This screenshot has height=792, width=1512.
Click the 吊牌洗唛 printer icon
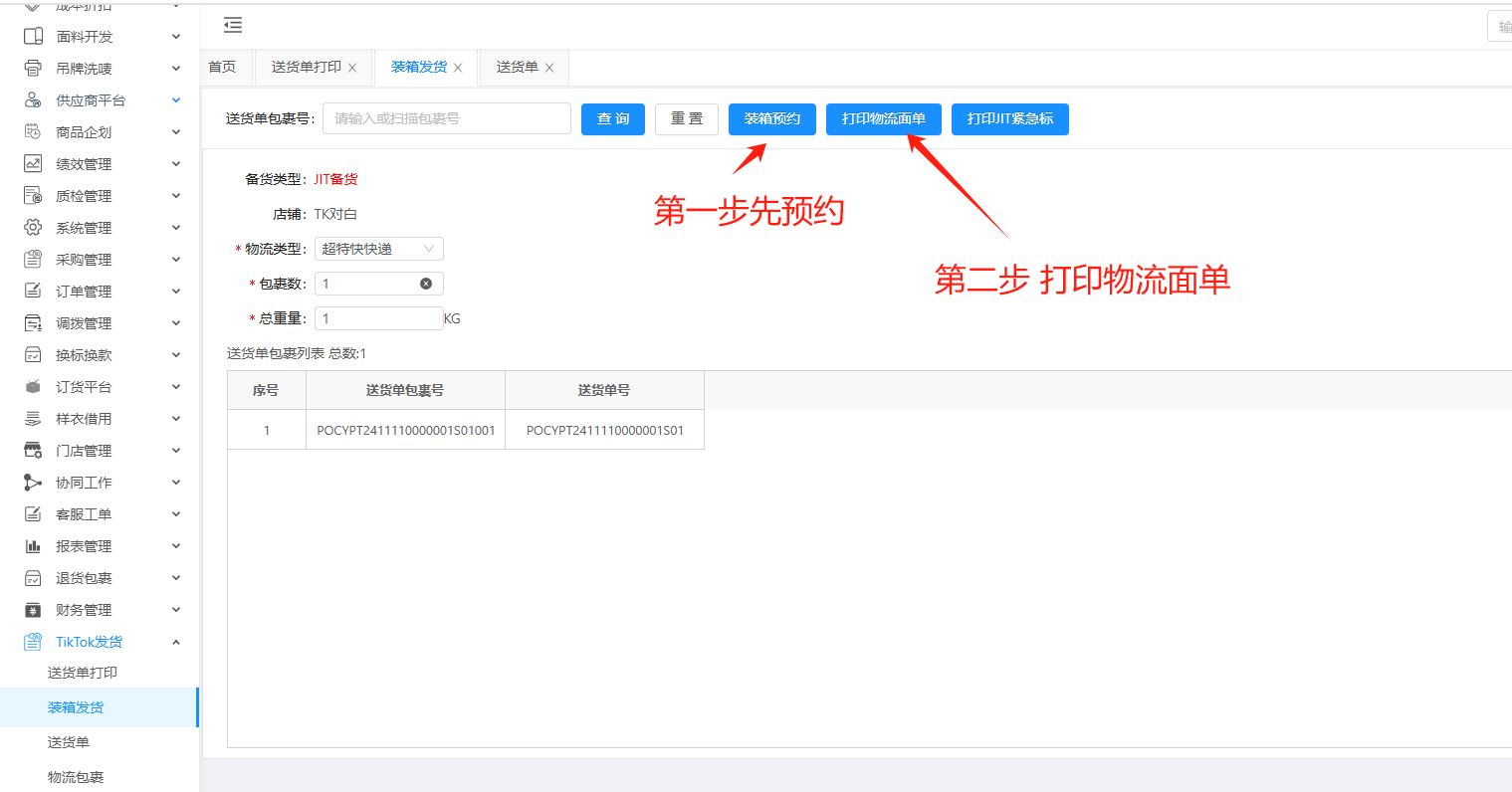coord(33,69)
